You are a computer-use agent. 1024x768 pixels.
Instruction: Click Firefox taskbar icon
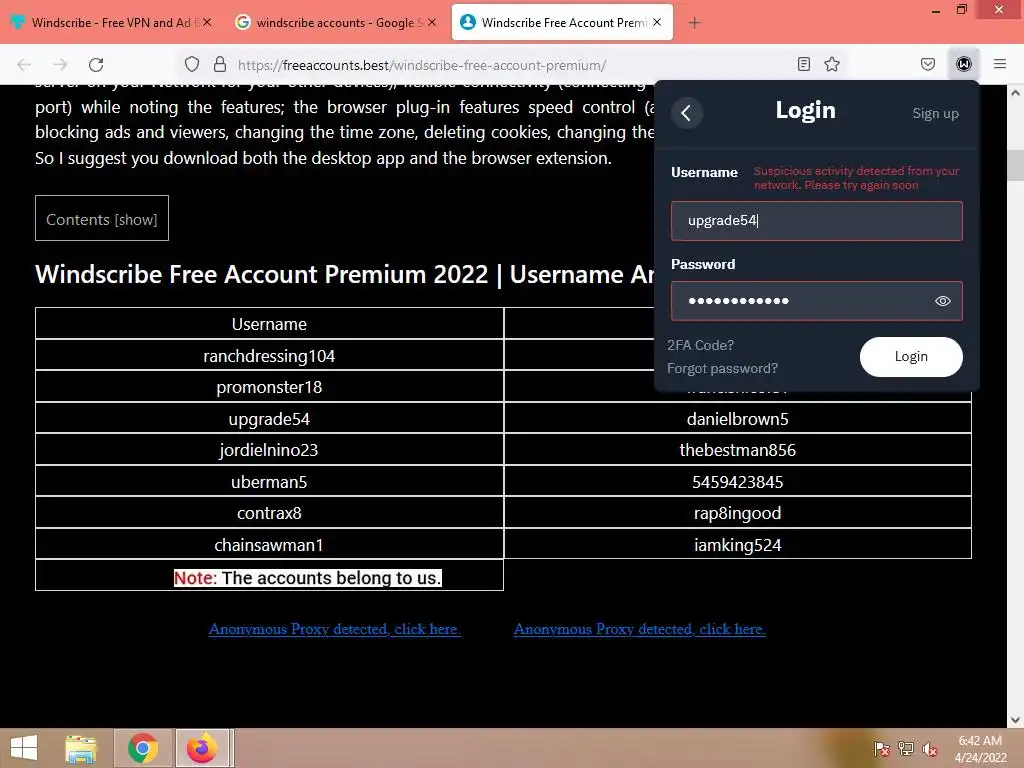(202, 748)
